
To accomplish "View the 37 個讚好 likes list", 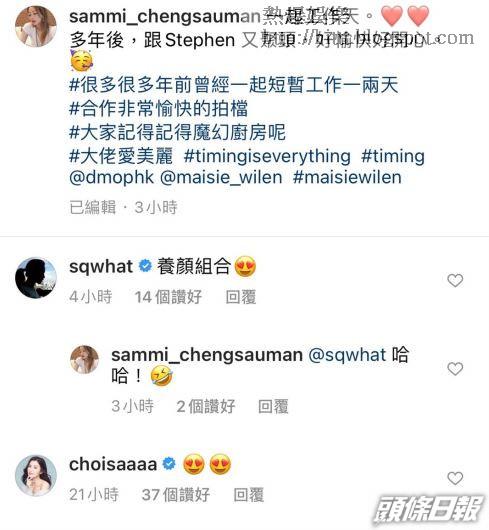I will [x=176, y=495].
